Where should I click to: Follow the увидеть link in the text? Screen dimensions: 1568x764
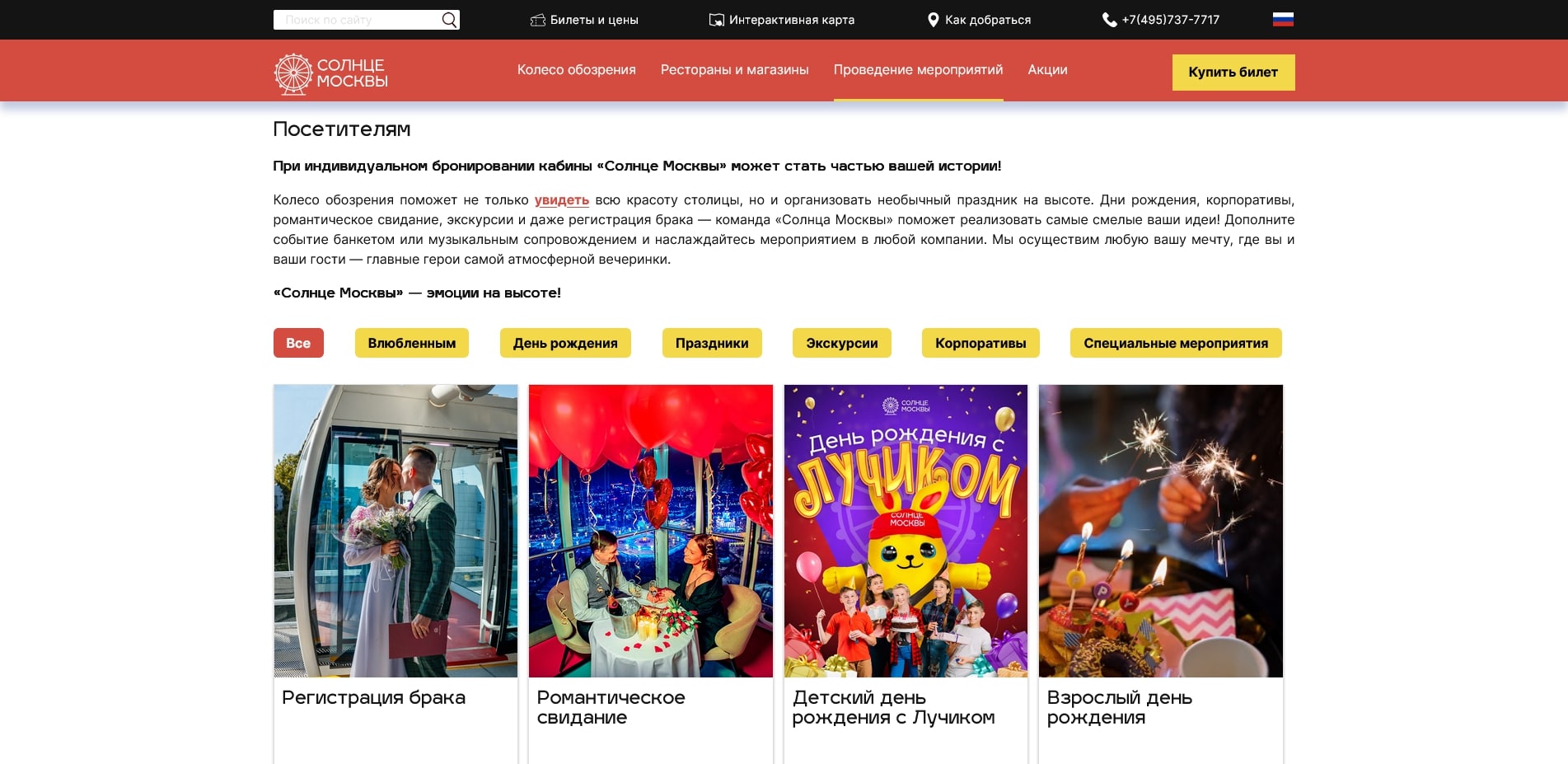click(x=561, y=200)
